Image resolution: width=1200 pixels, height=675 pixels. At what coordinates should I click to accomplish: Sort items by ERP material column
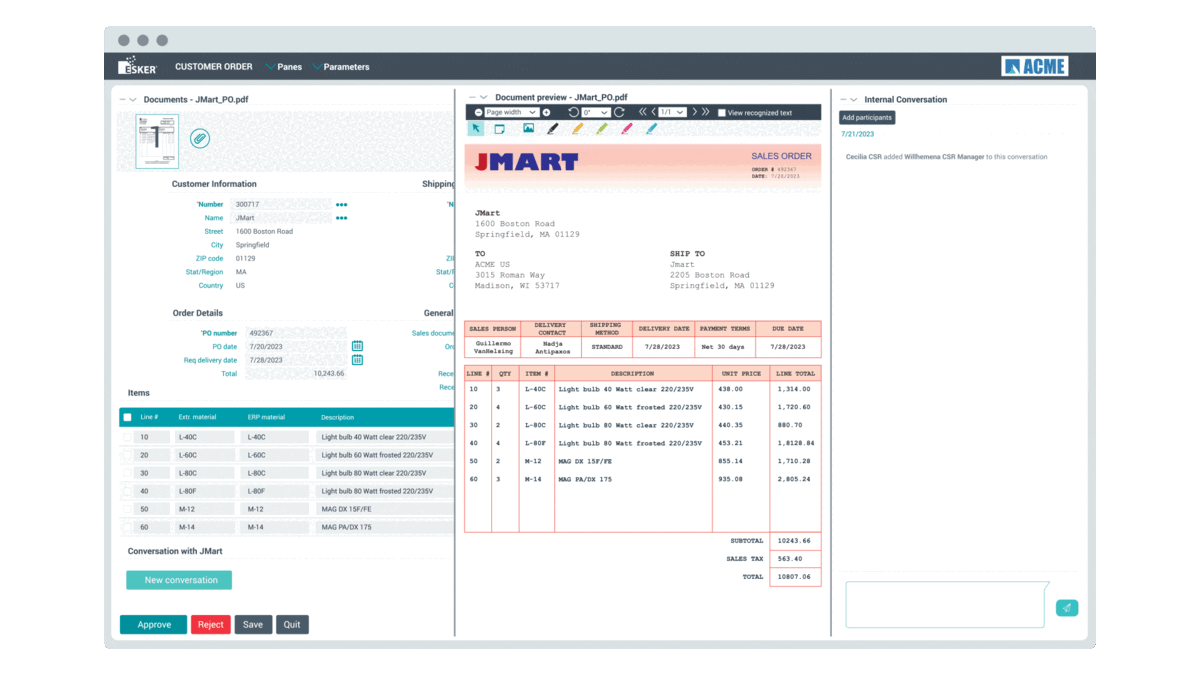(266, 417)
